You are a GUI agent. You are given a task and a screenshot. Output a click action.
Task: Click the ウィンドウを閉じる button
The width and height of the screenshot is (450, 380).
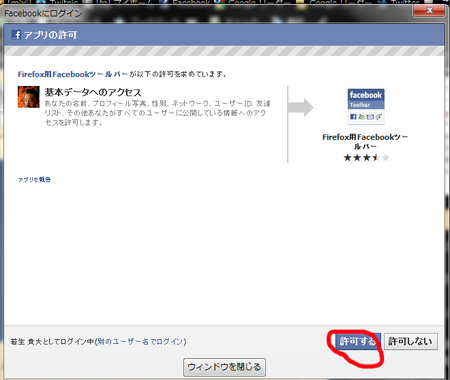click(x=224, y=367)
